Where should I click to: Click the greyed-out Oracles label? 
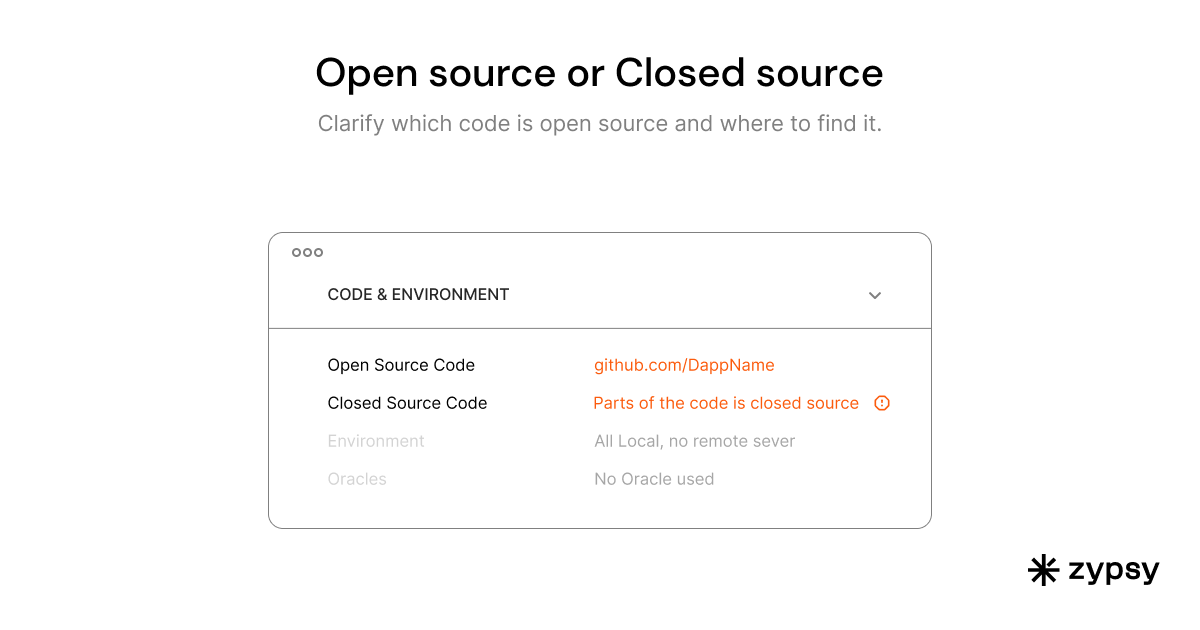click(x=357, y=479)
